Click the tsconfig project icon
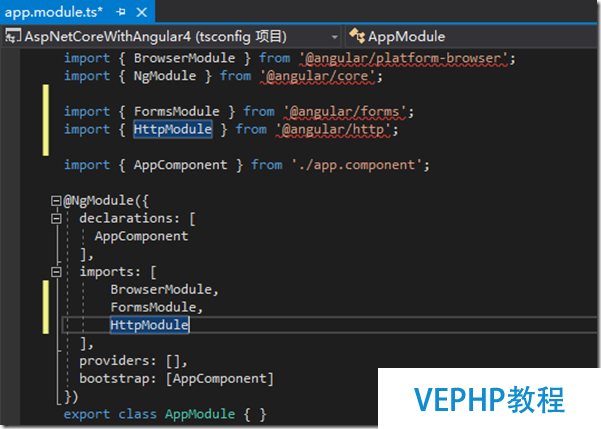This screenshot has width=601, height=429. 12,36
